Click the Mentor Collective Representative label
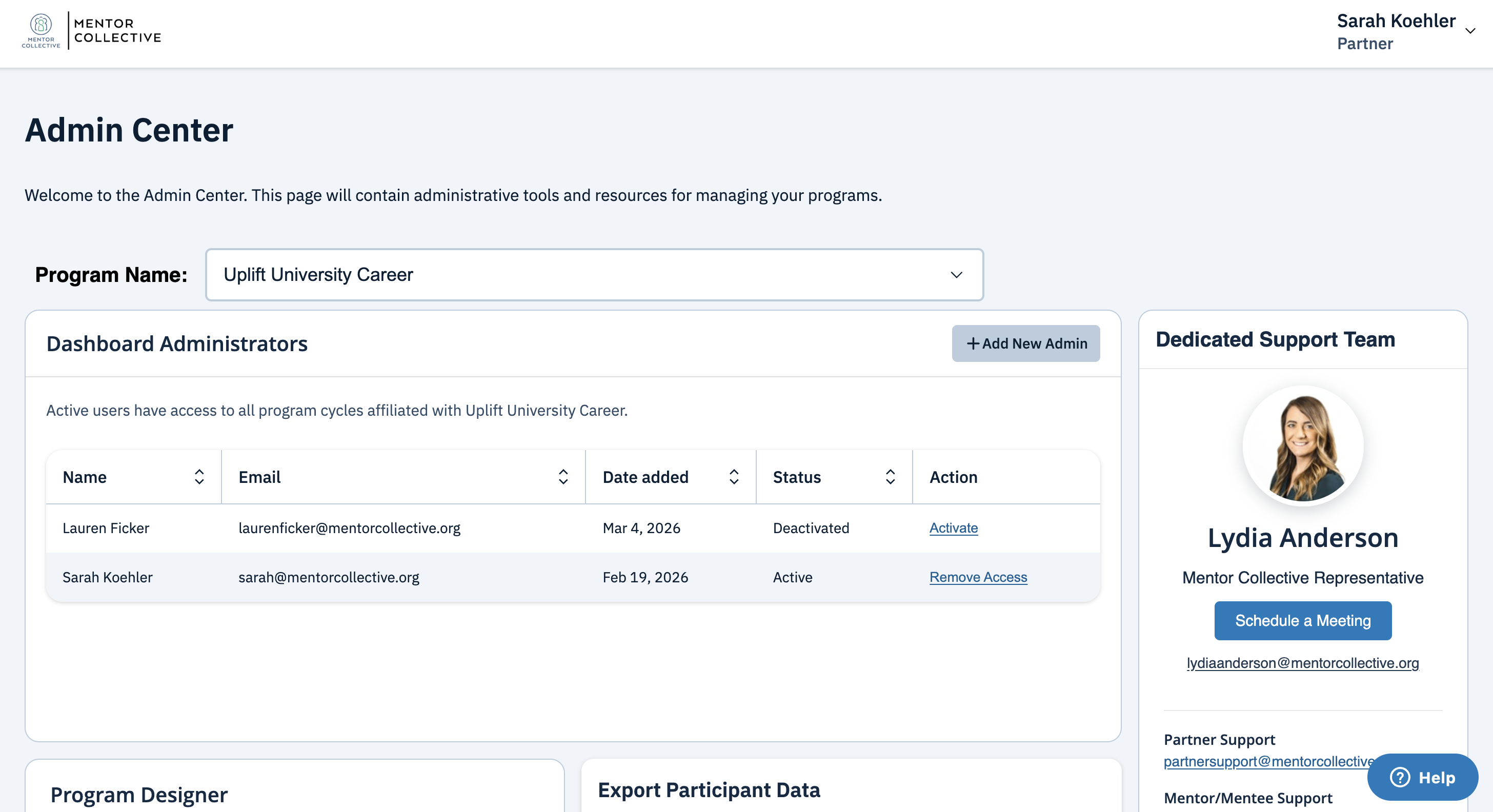The height and width of the screenshot is (812, 1493). click(1303, 578)
